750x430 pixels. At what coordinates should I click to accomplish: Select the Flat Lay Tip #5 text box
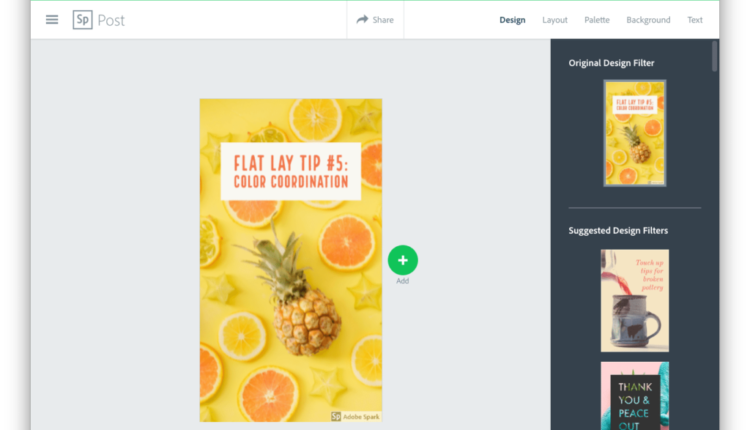pos(291,171)
